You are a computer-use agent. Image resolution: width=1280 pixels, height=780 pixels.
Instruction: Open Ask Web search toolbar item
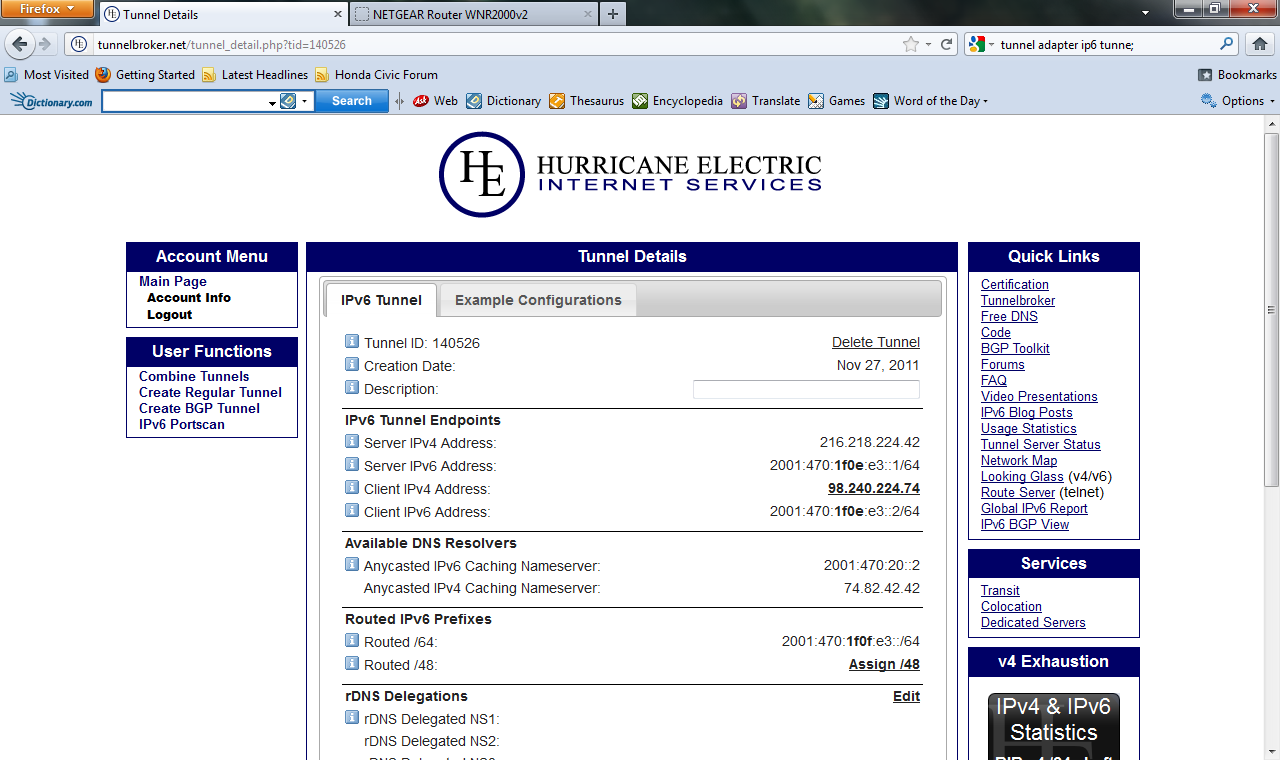tap(436, 101)
